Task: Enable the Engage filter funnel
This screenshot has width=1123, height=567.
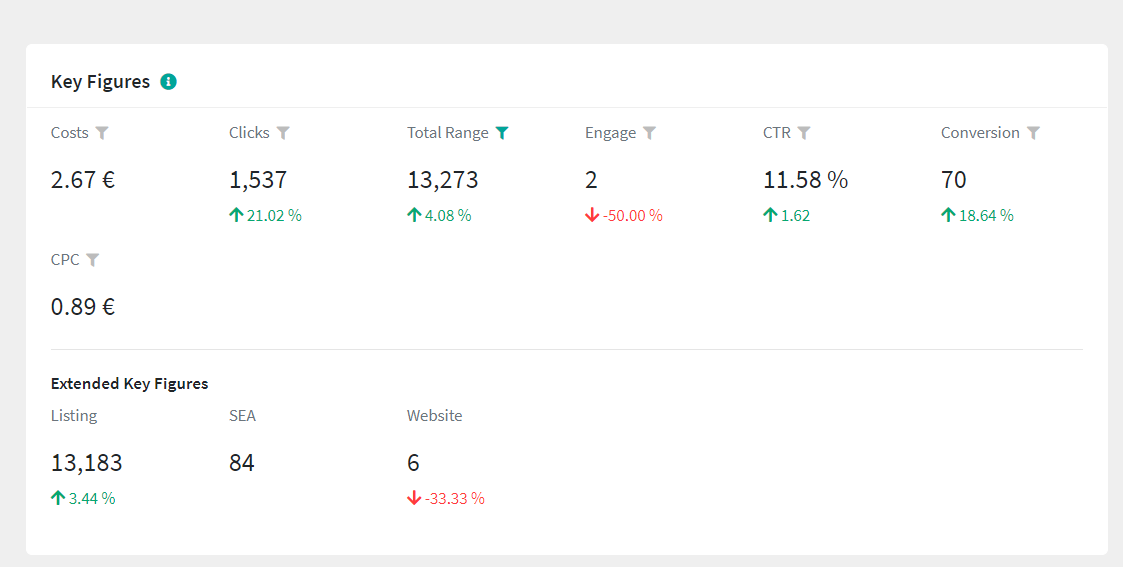Action: click(x=649, y=133)
